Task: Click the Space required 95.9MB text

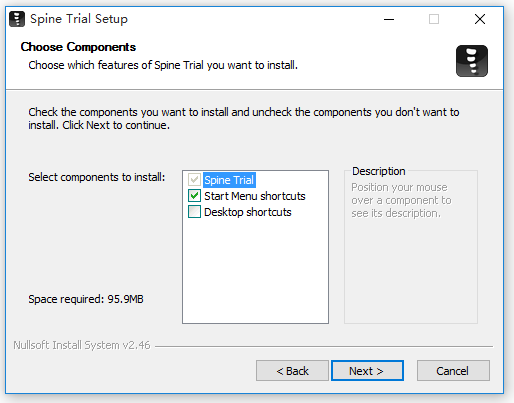Action: point(86,299)
